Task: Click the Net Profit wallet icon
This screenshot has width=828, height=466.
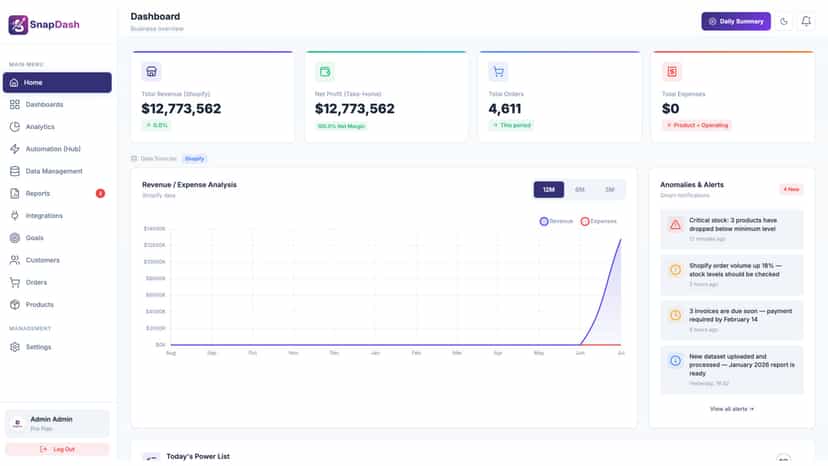Action: click(325, 71)
